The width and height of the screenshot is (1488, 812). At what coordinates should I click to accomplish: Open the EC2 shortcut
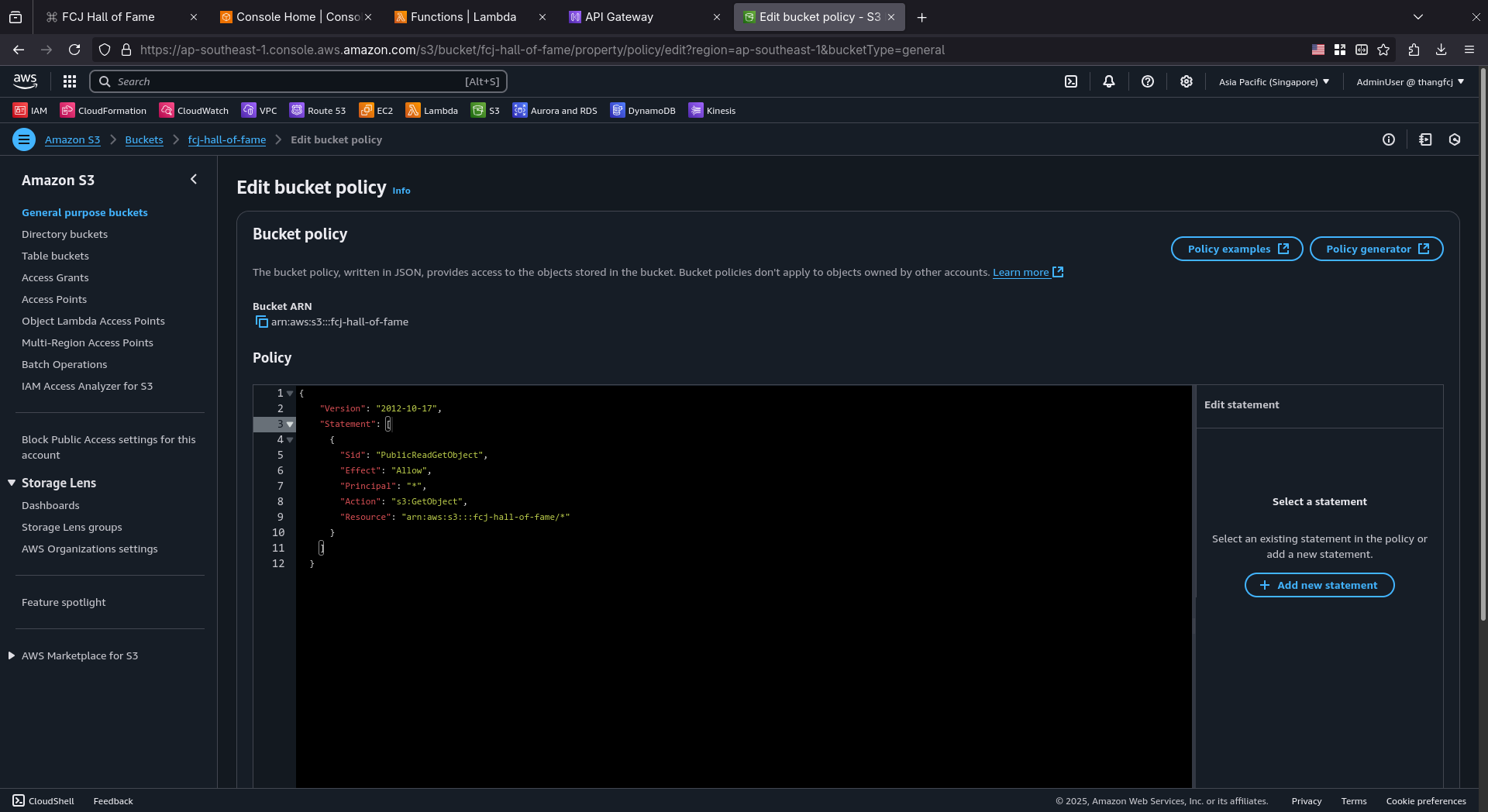click(376, 111)
